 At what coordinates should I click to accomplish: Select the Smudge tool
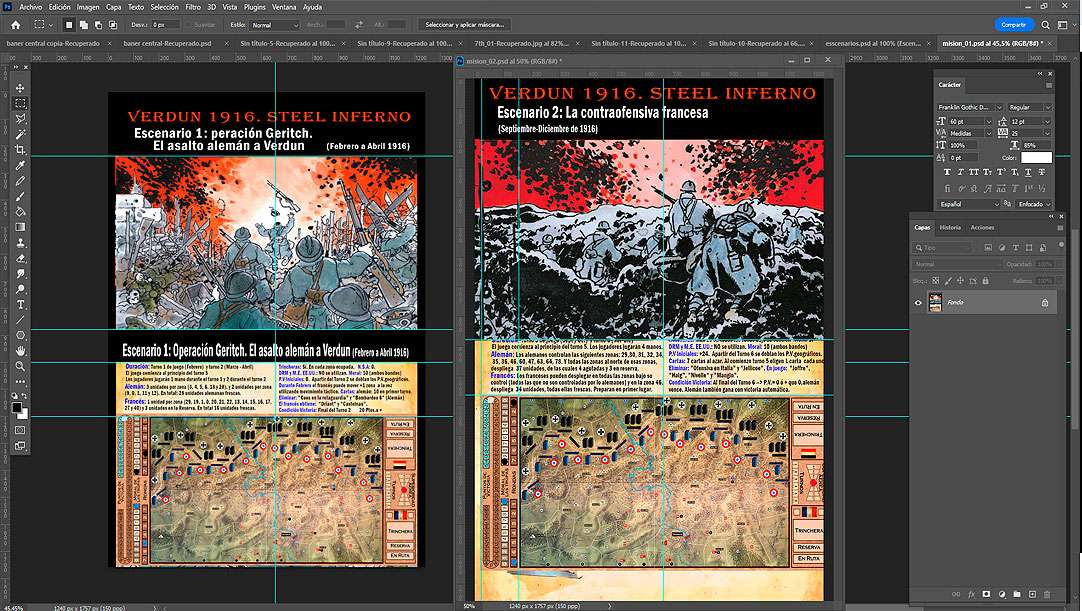(x=21, y=274)
